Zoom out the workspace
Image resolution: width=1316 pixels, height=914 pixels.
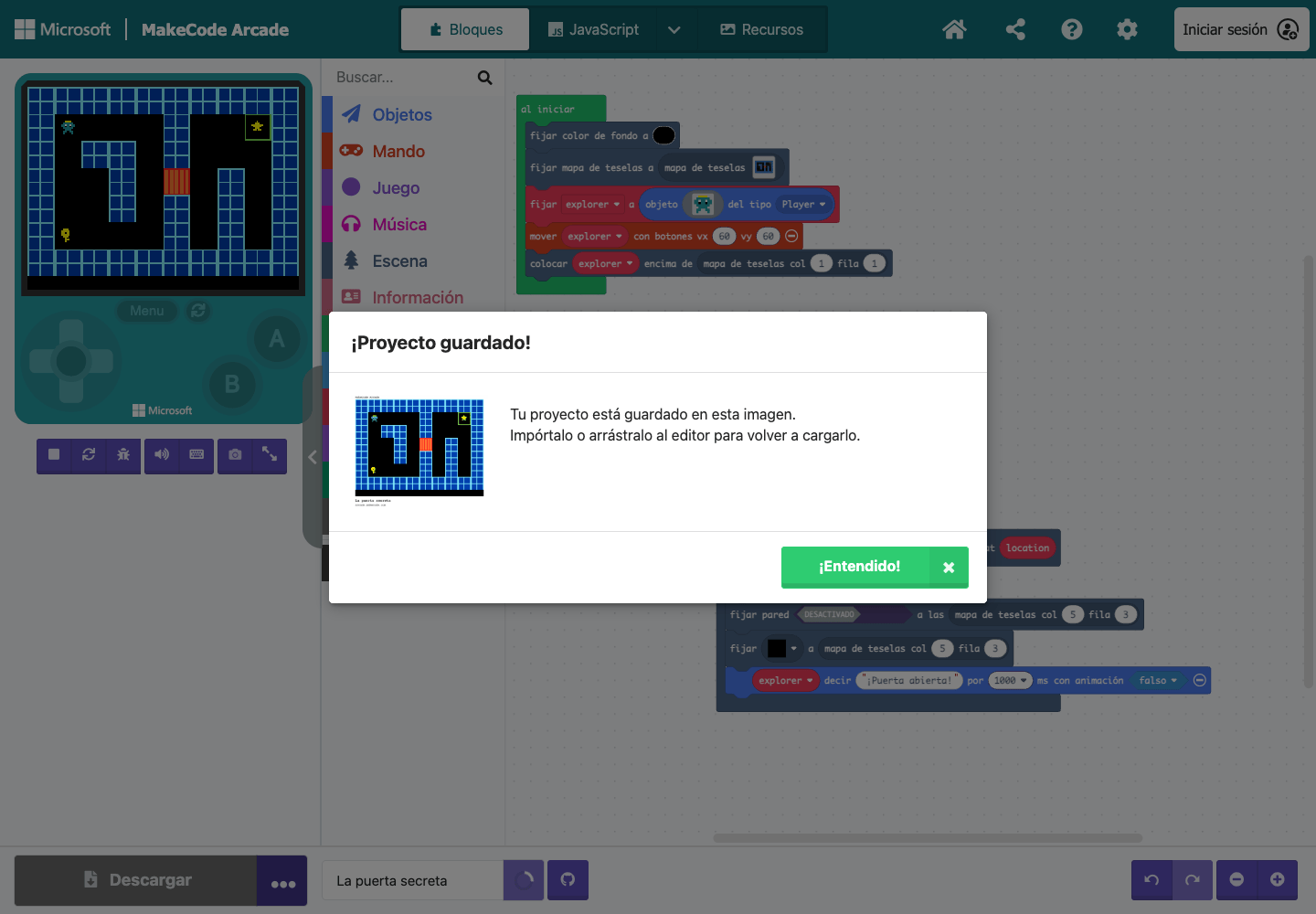[x=1236, y=880]
